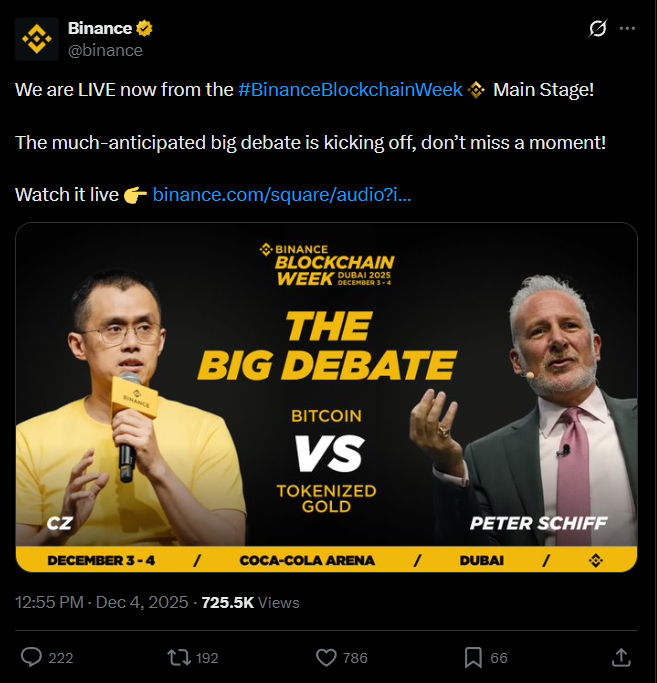Bookmark this tweet
The image size is (657, 683).
pyautogui.click(x=472, y=657)
